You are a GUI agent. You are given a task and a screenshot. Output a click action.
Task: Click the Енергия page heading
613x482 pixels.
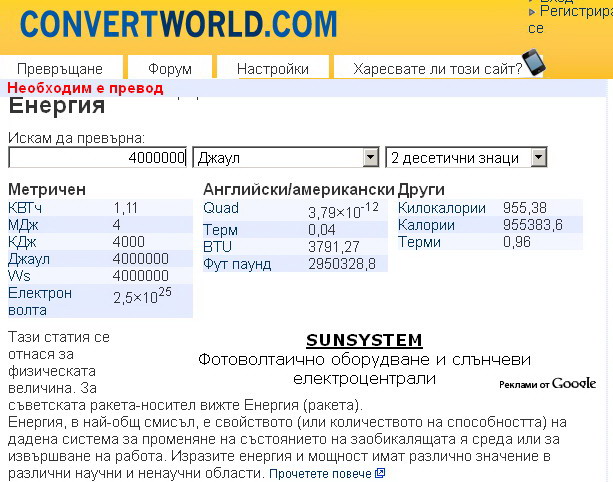point(57,106)
